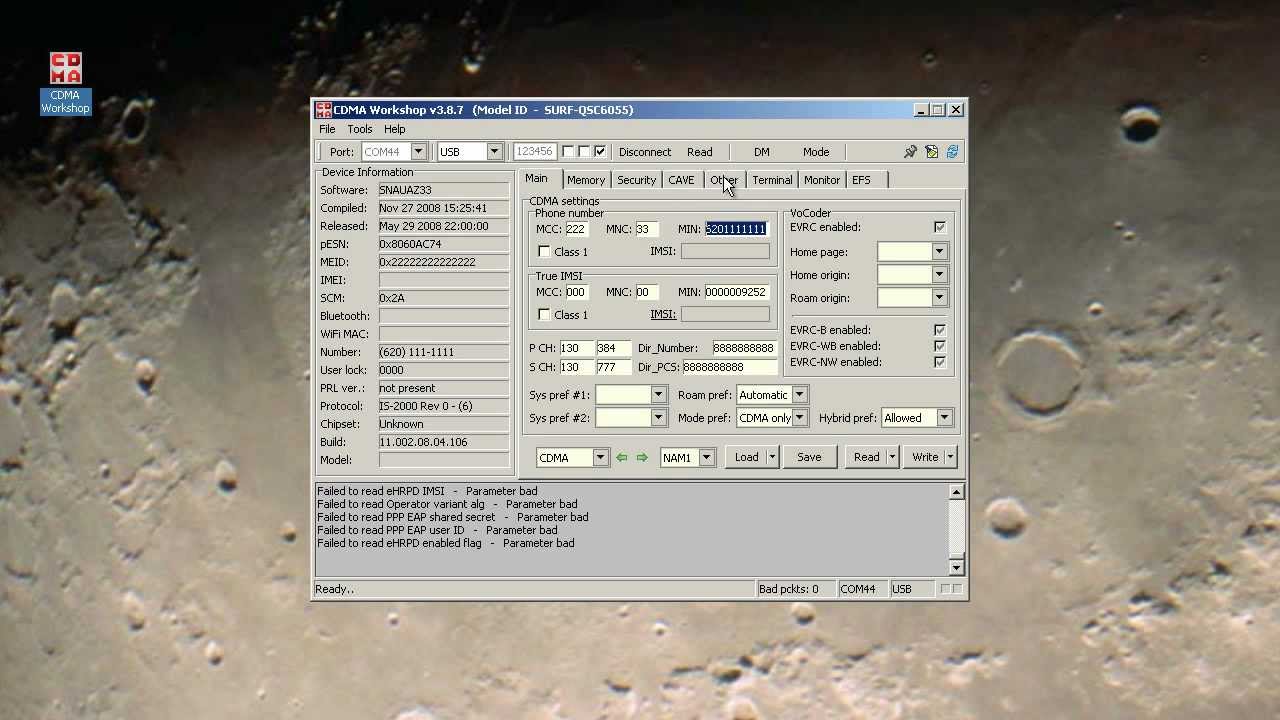The width and height of the screenshot is (1280, 720).
Task: Switch to the Monitor tab
Action: (x=822, y=180)
